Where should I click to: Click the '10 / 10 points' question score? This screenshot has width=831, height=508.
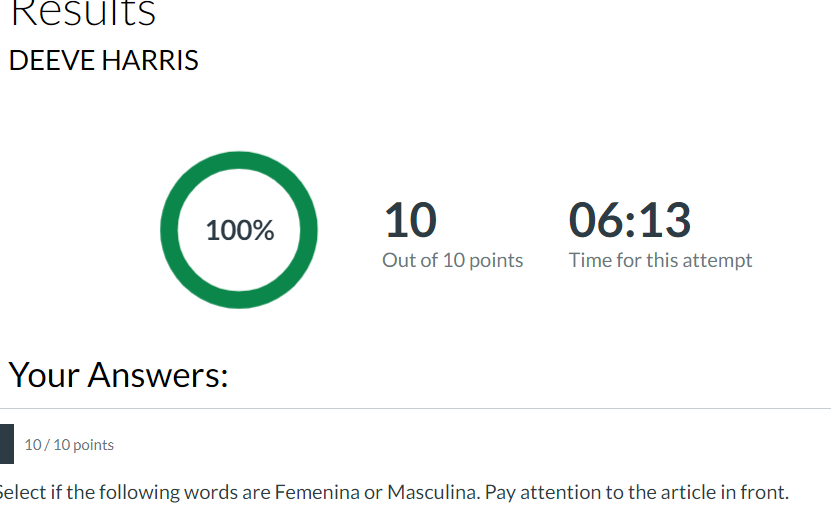coord(69,444)
